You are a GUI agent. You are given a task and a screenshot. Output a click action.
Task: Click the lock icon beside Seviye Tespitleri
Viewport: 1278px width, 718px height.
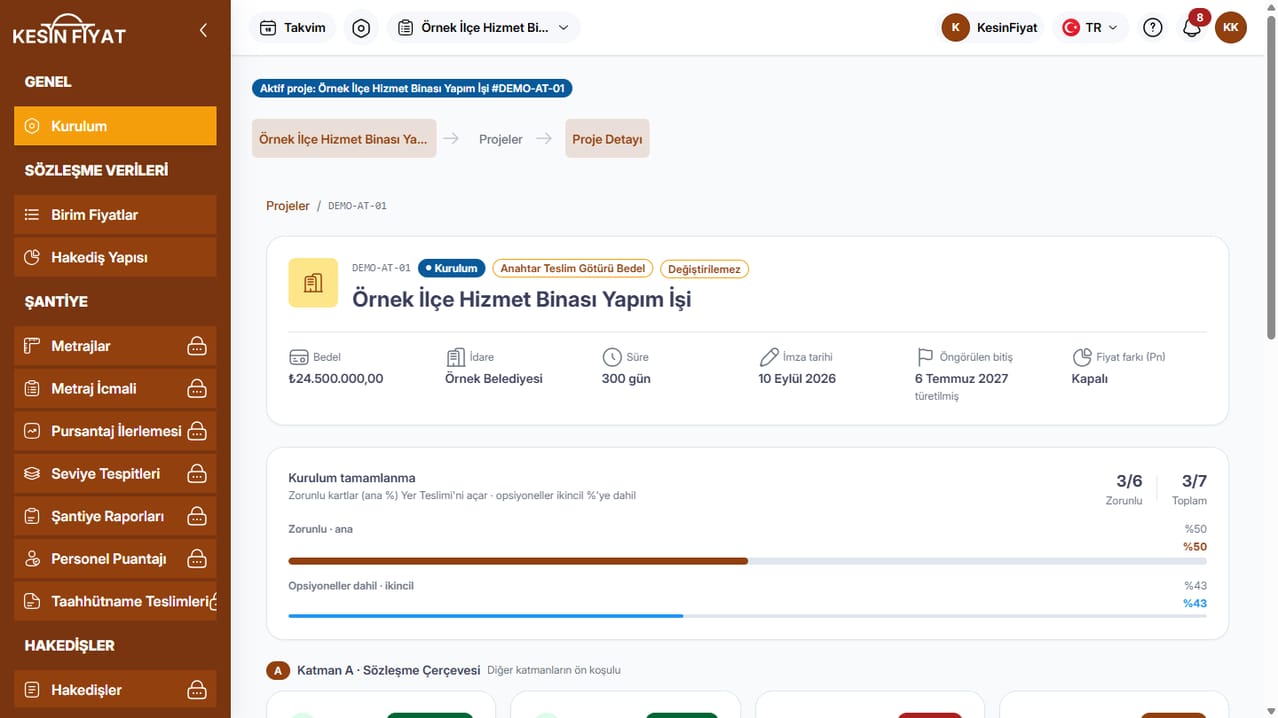[197, 473]
